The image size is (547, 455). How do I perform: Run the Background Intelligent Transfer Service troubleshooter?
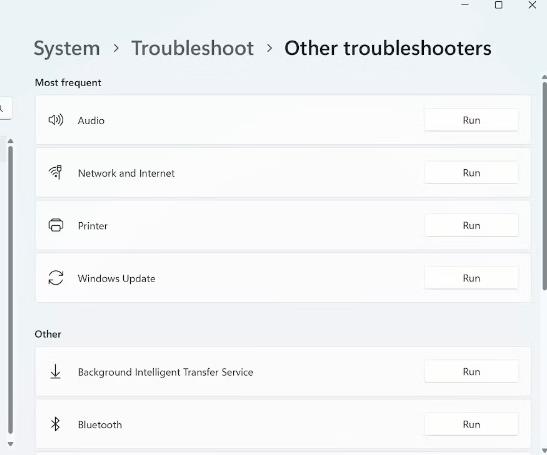point(471,372)
